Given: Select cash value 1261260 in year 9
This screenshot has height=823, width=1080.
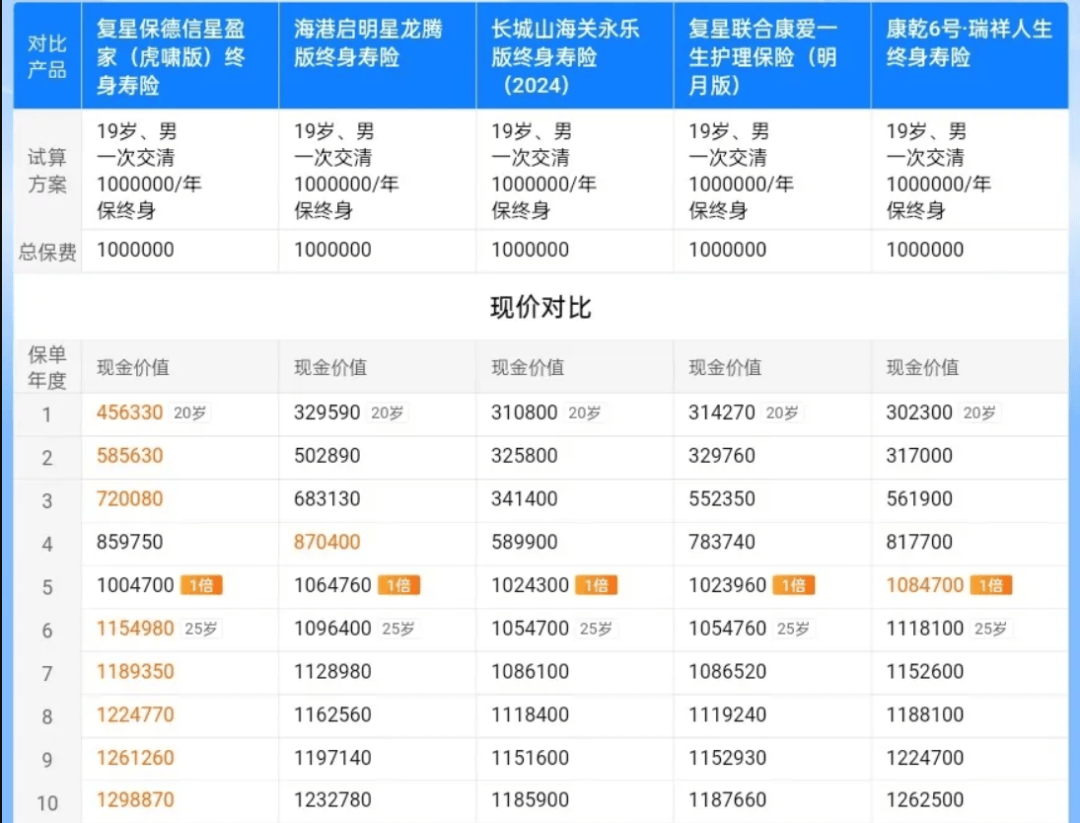Looking at the screenshot, I should coord(135,758).
